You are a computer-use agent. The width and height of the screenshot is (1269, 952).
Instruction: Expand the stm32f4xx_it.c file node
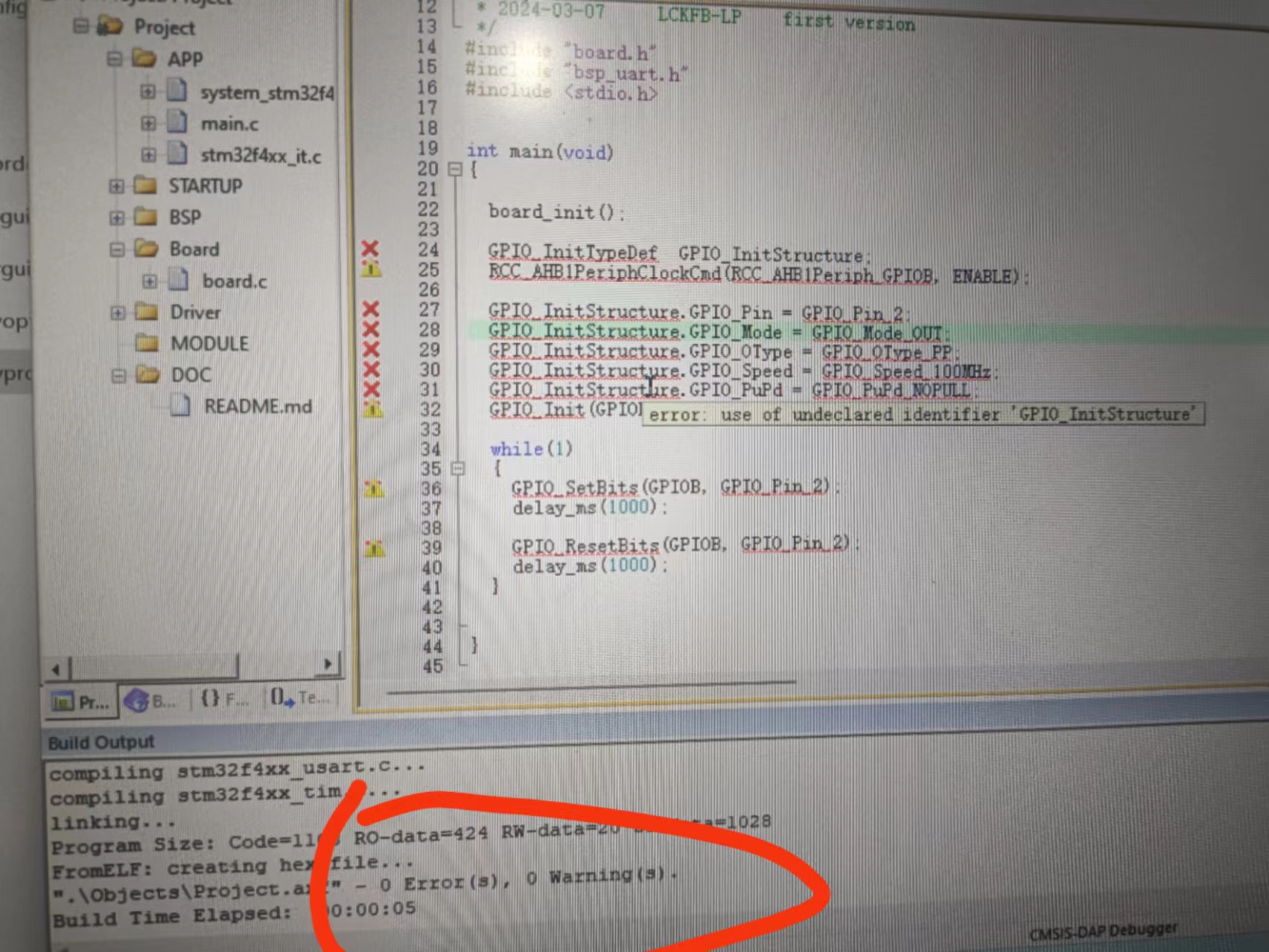148,155
